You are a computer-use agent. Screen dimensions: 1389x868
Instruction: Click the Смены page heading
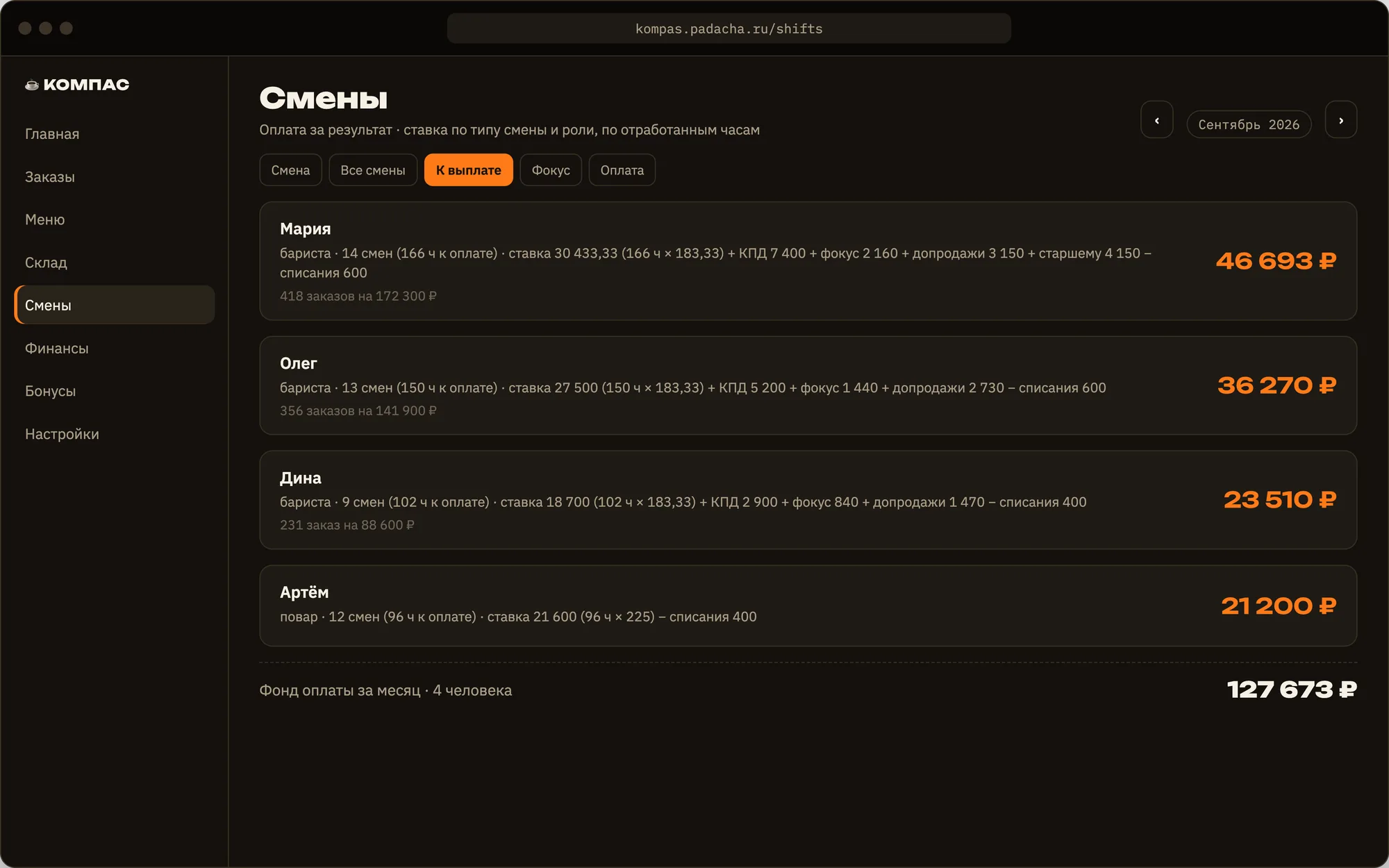pos(324,98)
